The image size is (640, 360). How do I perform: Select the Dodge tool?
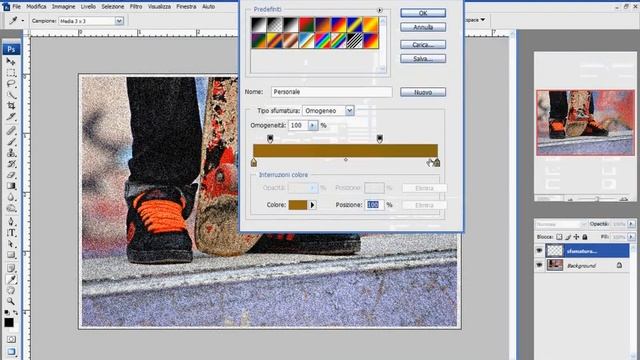11,208
